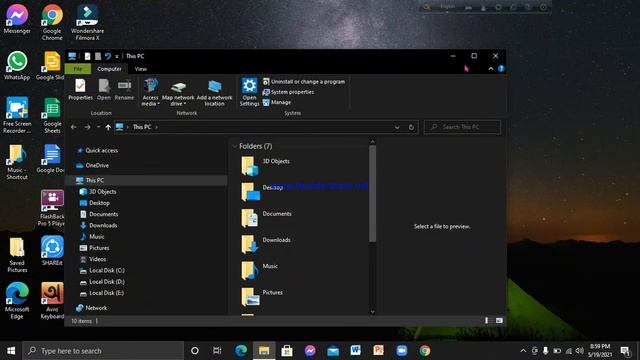Go forward with the forward arrow
The height and width of the screenshot is (360, 640).
point(87,127)
